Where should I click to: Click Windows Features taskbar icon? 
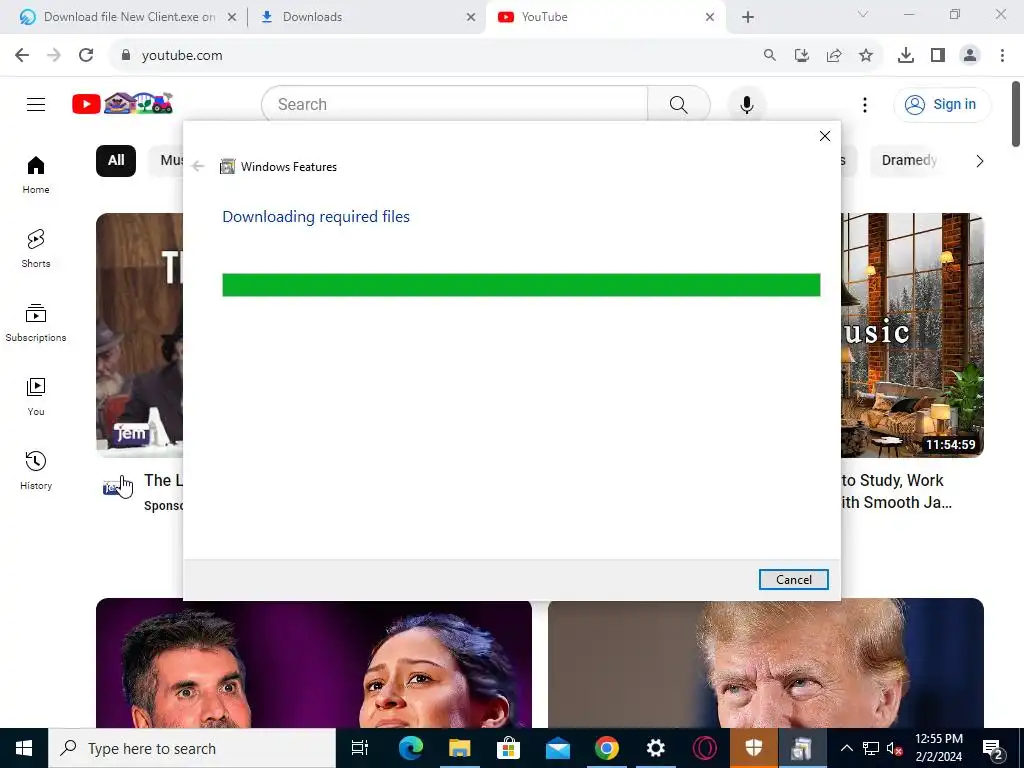pyautogui.click(x=802, y=748)
